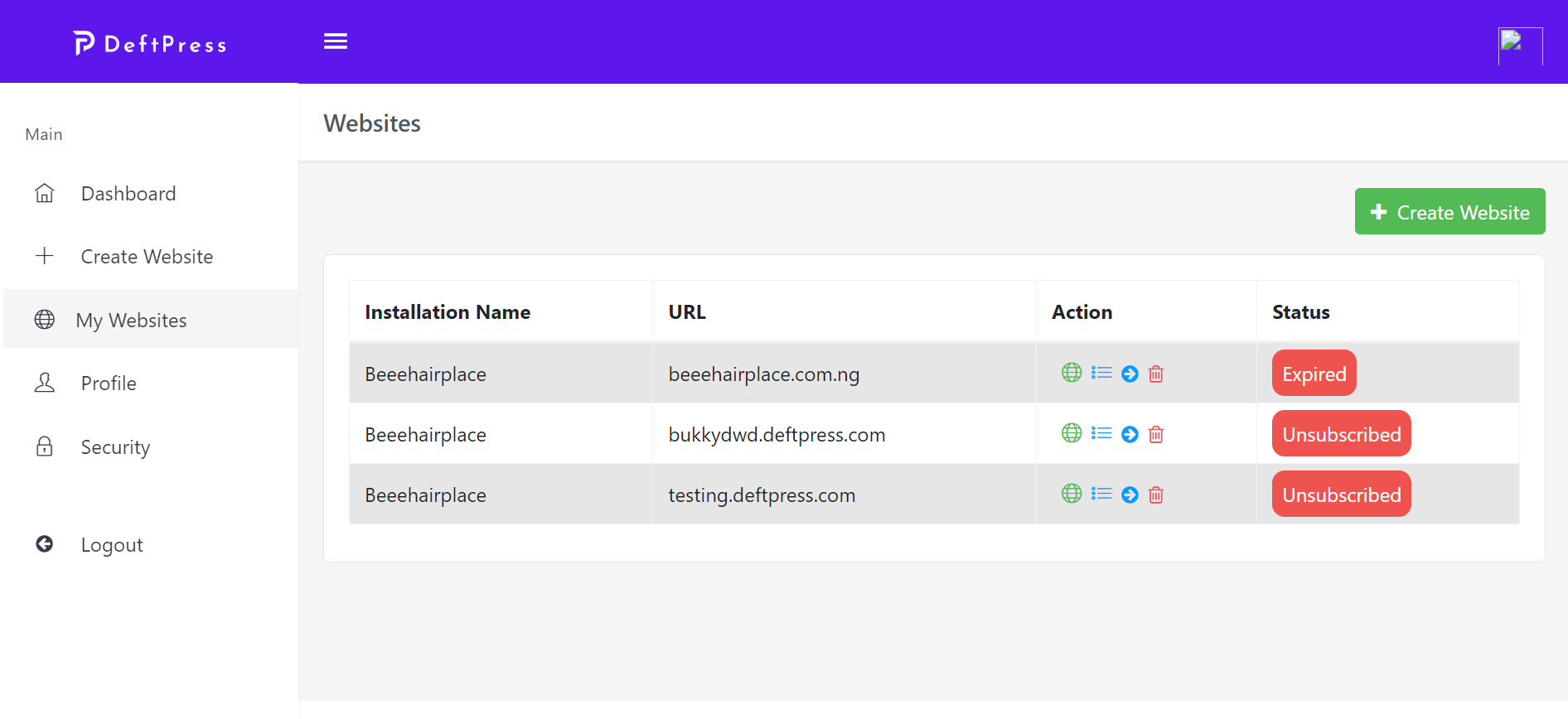Delete the bukkydwd.deftpress.com website via trash icon
Screen dimensions: 1568x719
point(1156,434)
